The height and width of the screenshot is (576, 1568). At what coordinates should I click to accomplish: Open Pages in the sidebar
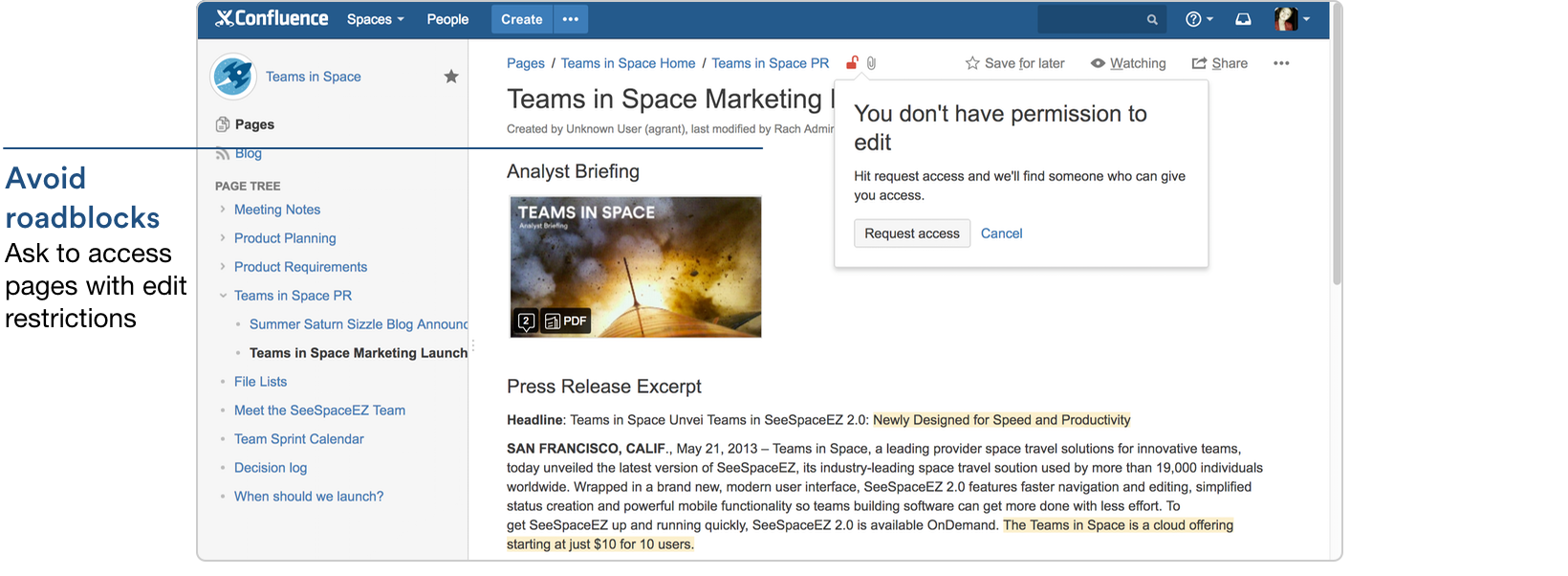point(254,124)
